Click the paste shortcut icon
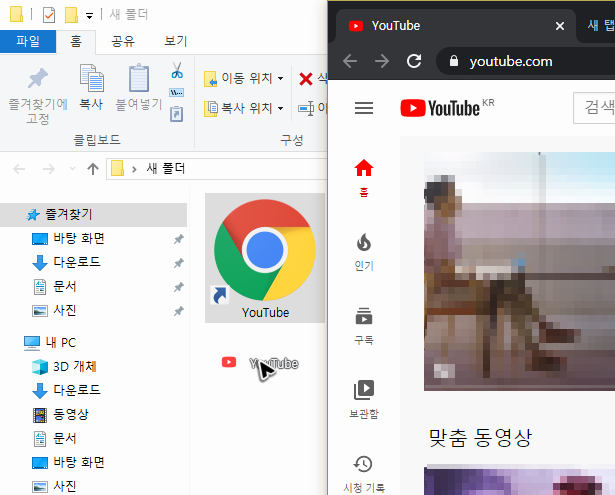This screenshot has width=615, height=495. [x=176, y=114]
